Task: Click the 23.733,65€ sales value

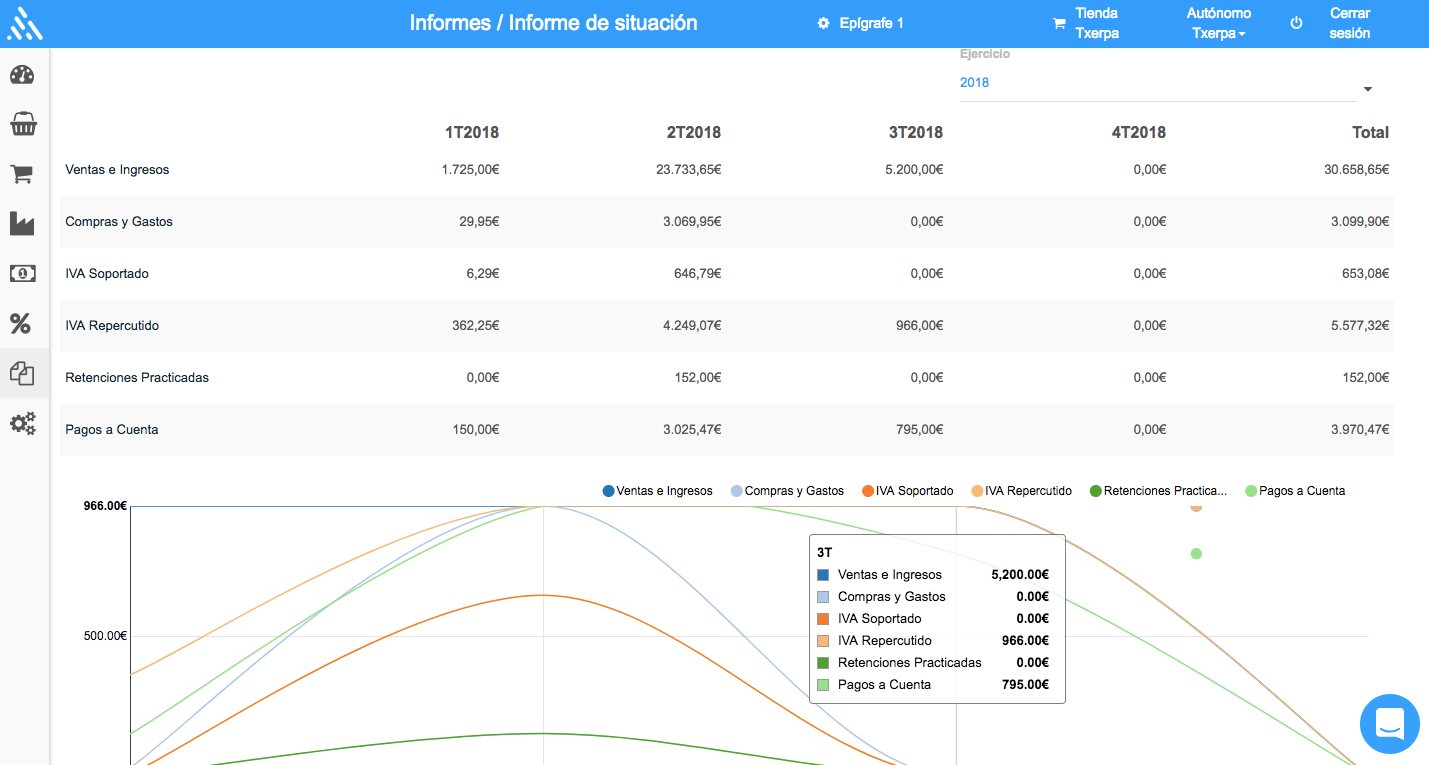Action: (x=689, y=170)
